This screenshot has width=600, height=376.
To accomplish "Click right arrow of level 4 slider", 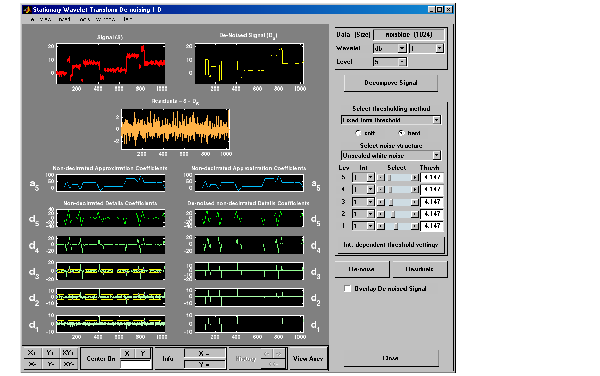I will coord(415,189).
